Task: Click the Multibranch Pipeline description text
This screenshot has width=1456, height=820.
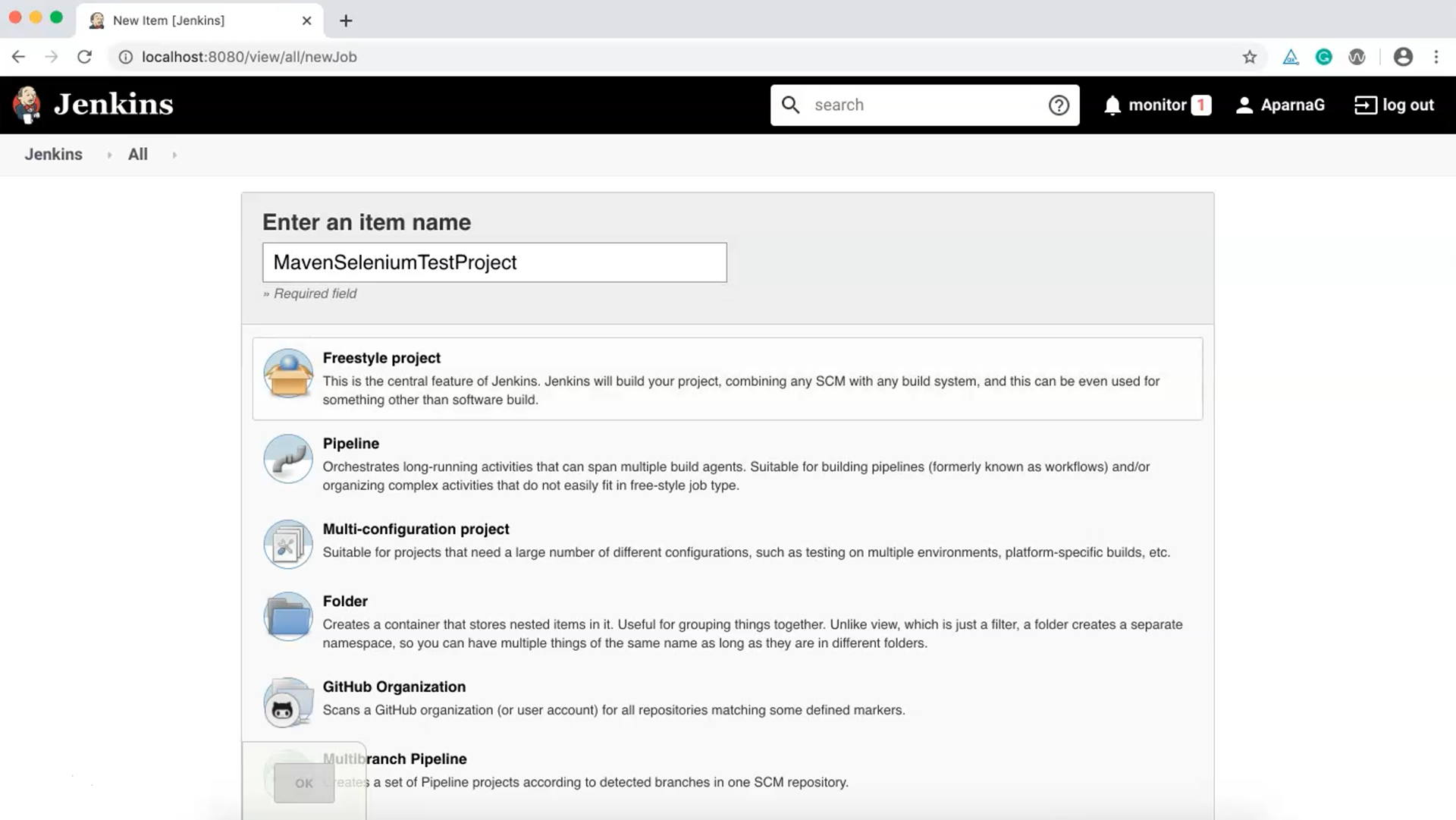Action: click(585, 782)
